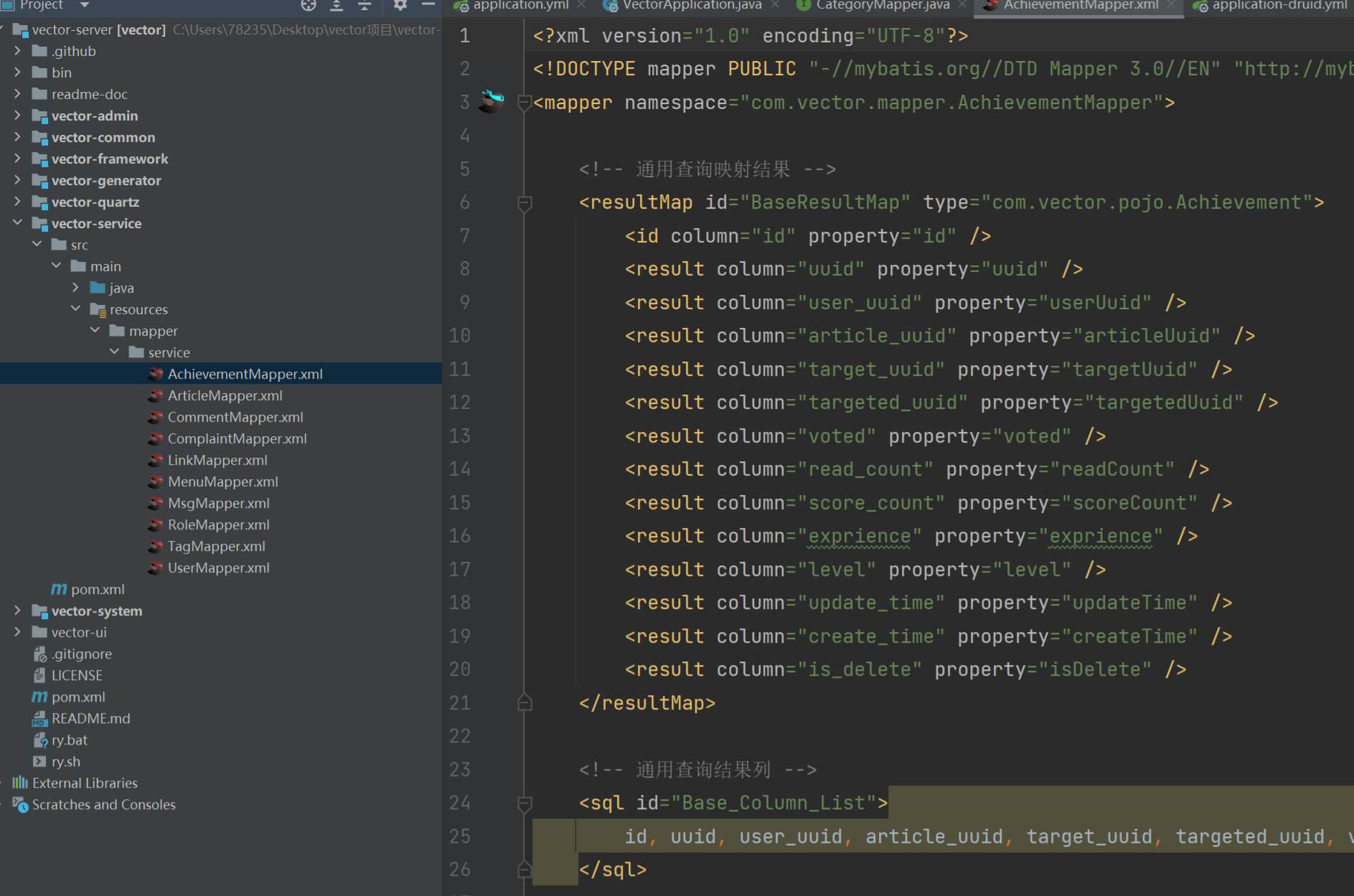Open RoleMapper.xml file icon

tap(156, 524)
